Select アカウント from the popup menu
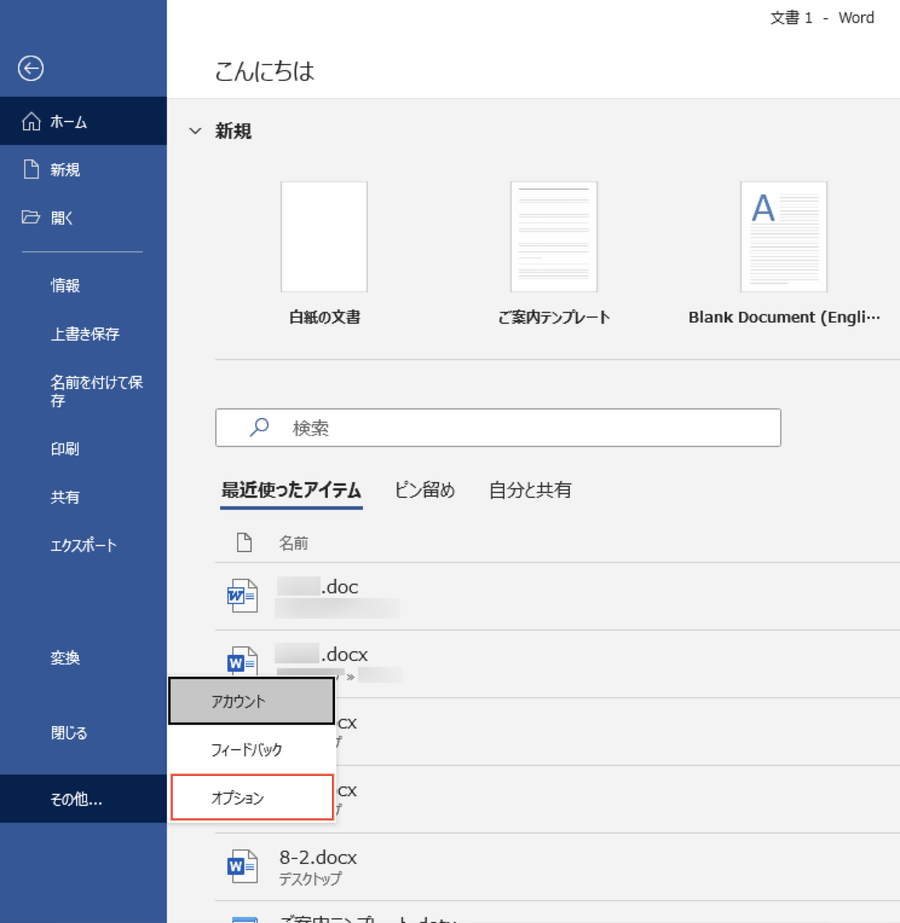 coord(252,701)
